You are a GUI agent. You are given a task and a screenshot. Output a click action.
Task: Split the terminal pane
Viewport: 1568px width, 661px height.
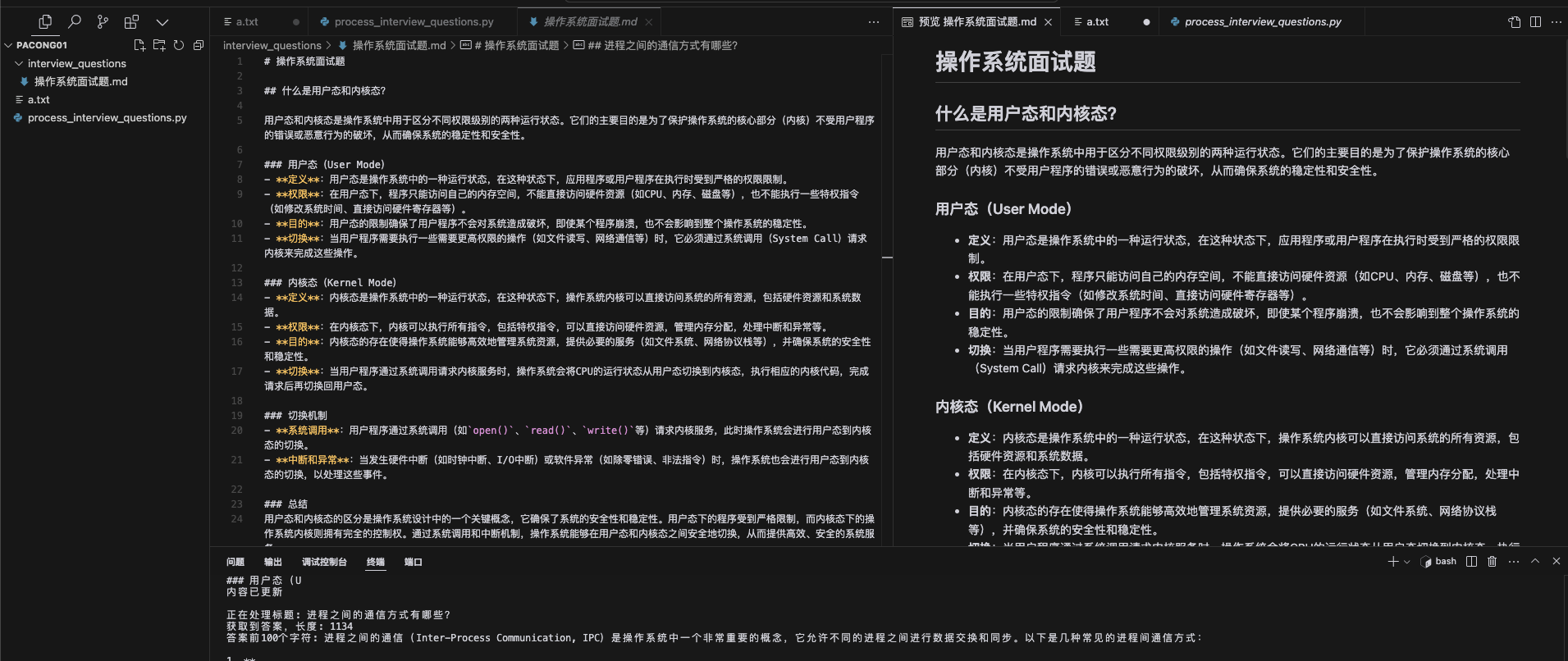coord(1471,562)
